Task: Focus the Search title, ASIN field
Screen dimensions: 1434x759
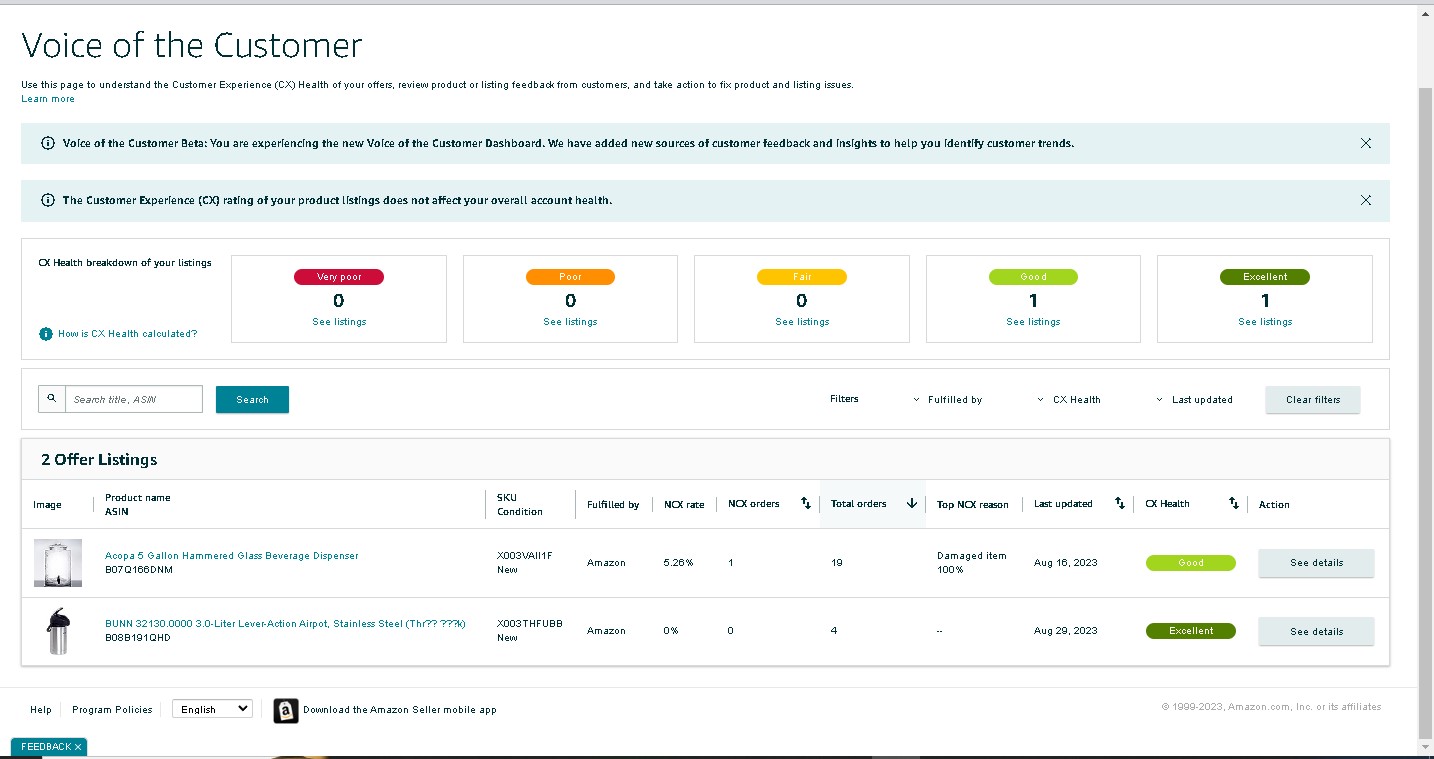Action: 134,399
